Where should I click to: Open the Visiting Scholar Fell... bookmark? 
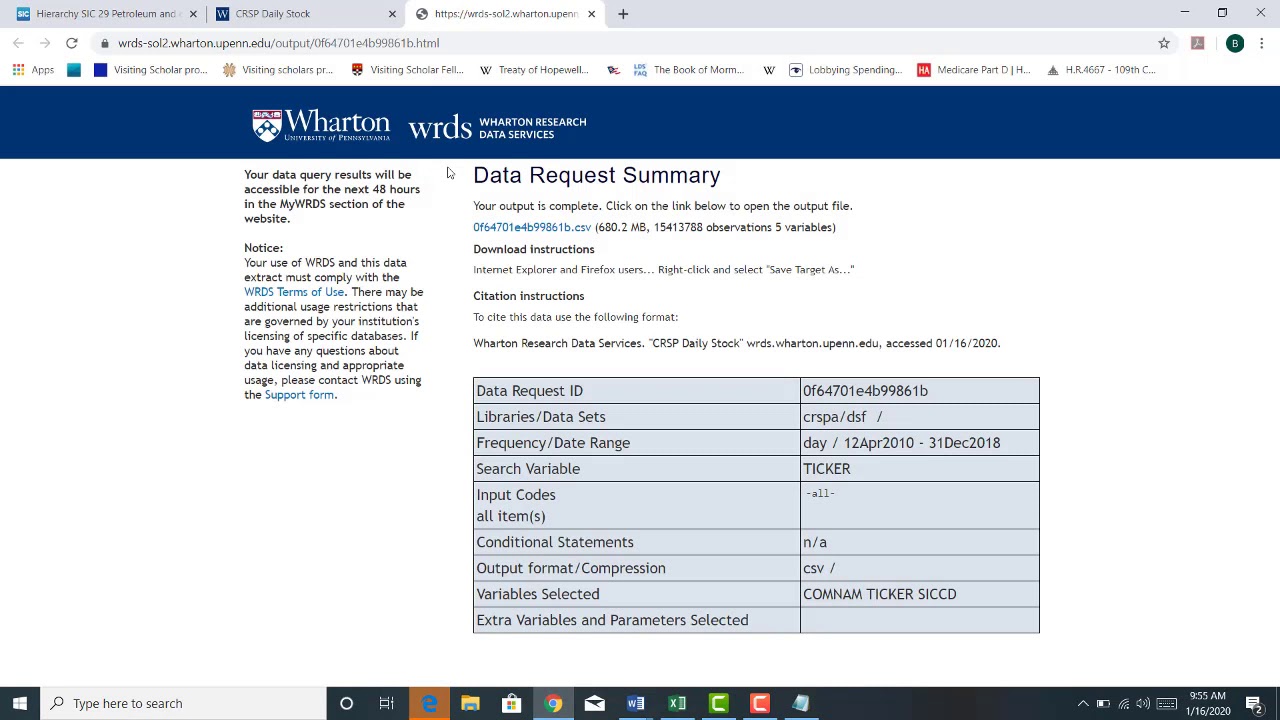407,70
